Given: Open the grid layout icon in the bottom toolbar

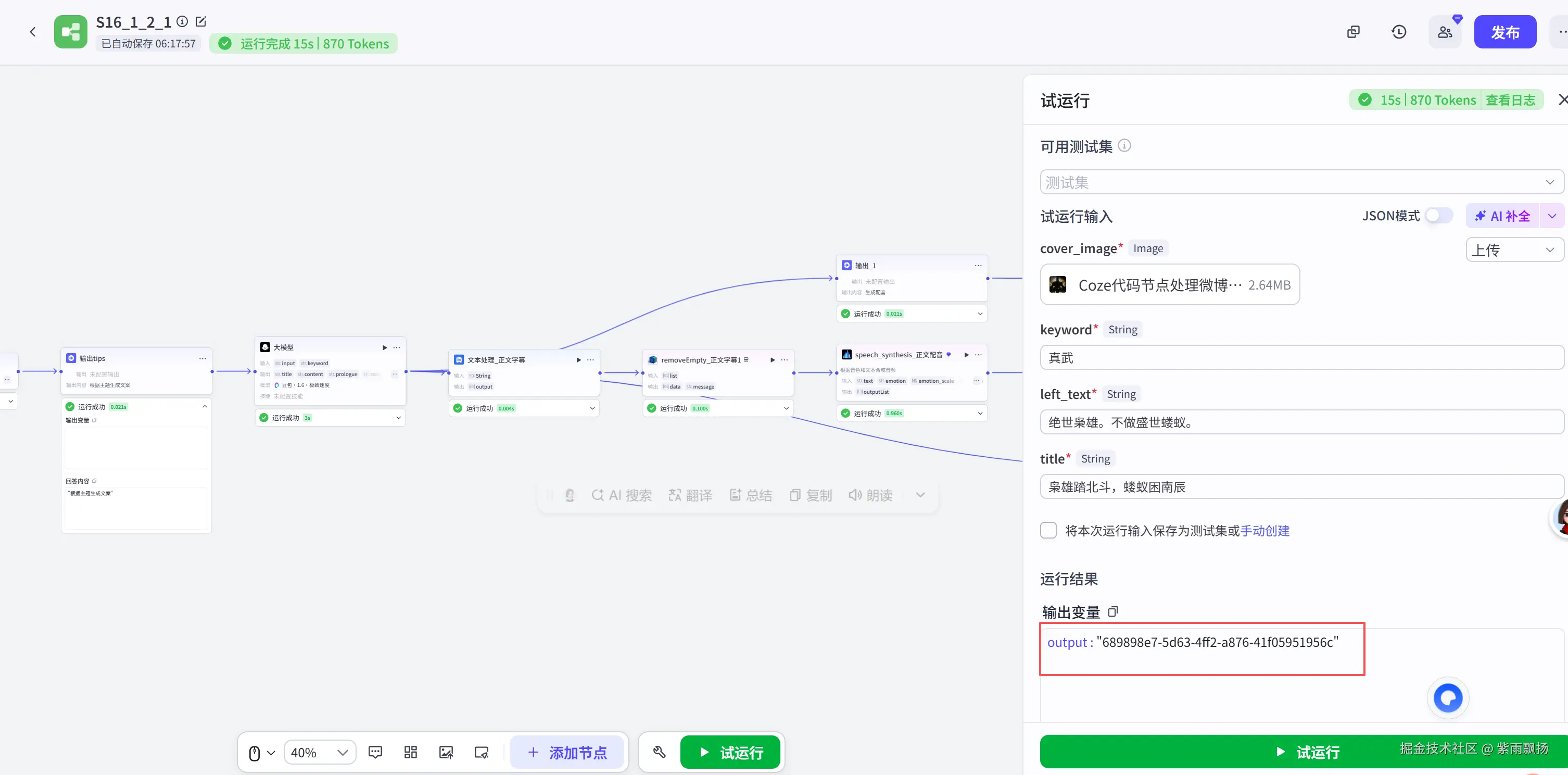Looking at the screenshot, I should (410, 753).
